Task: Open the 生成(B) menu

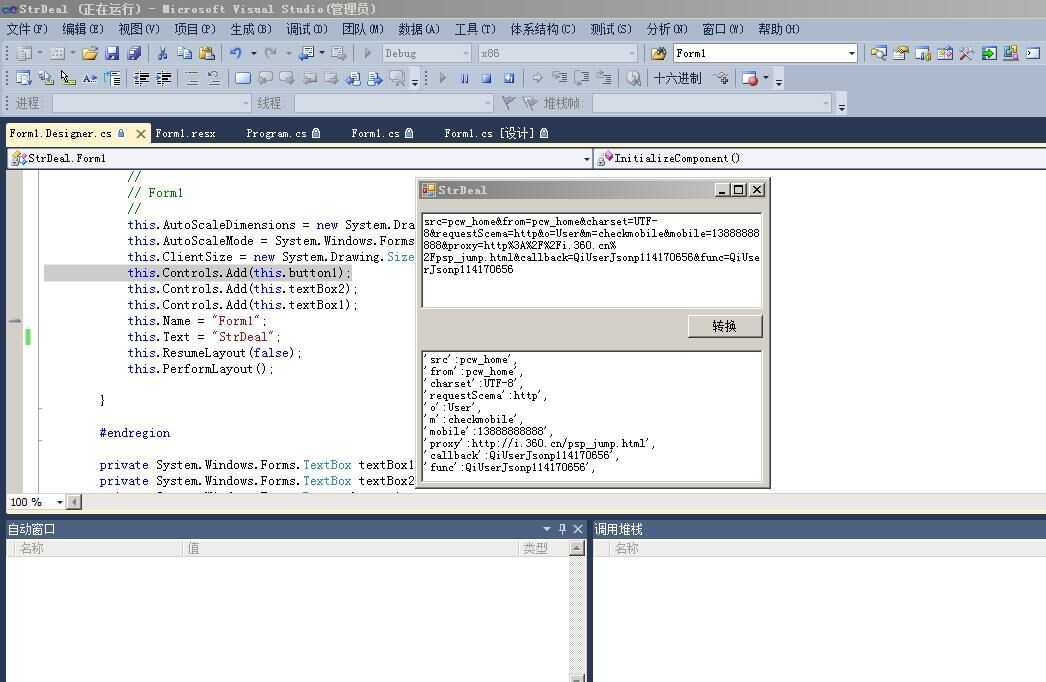Action: coord(251,29)
